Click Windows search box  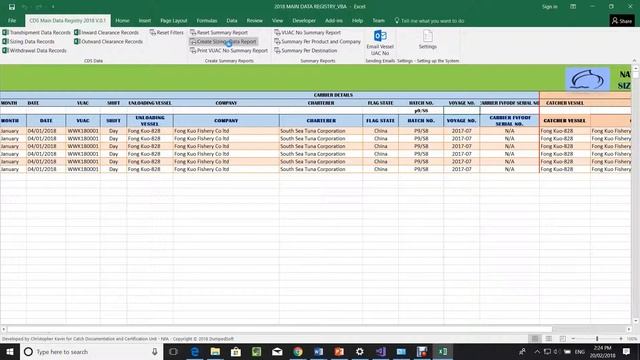coord(91,351)
